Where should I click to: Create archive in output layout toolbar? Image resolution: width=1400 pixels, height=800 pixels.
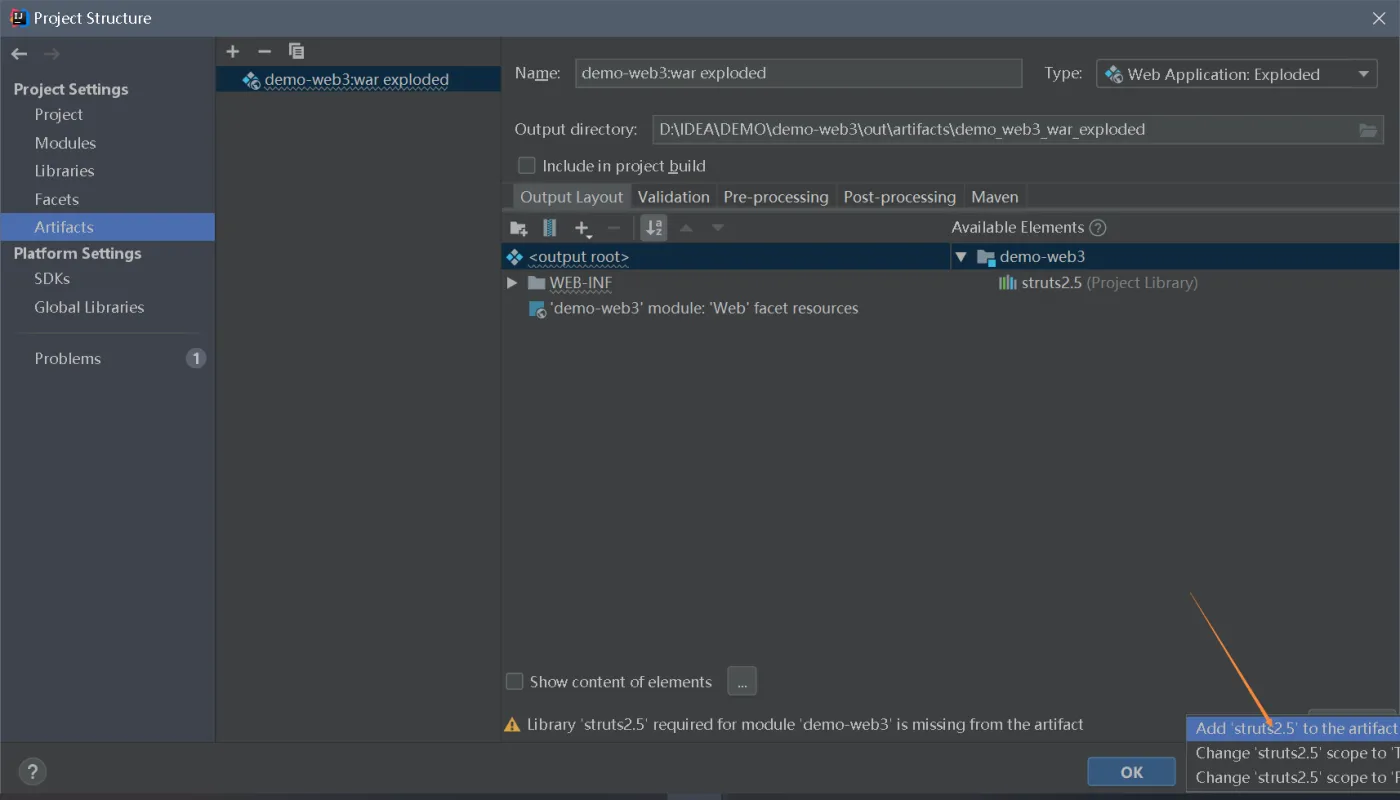[550, 228]
